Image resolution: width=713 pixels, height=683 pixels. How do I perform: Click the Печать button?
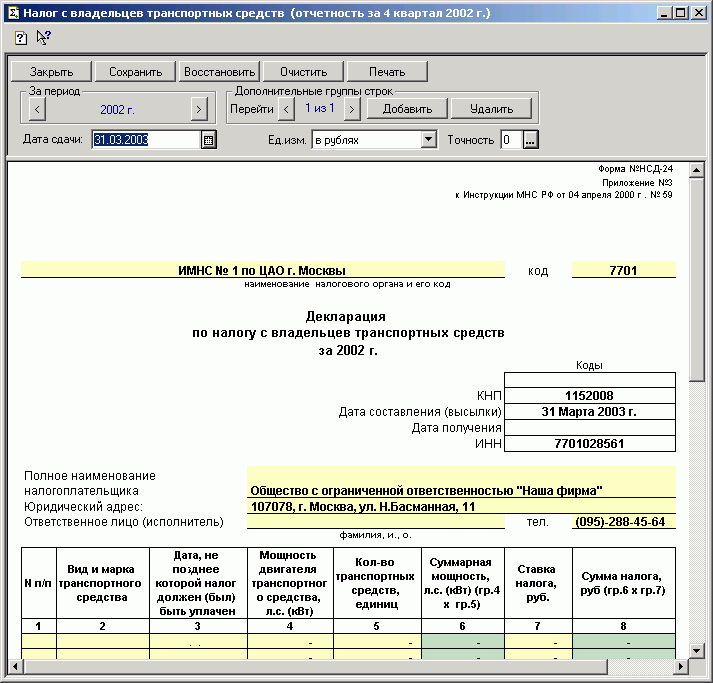[x=387, y=72]
